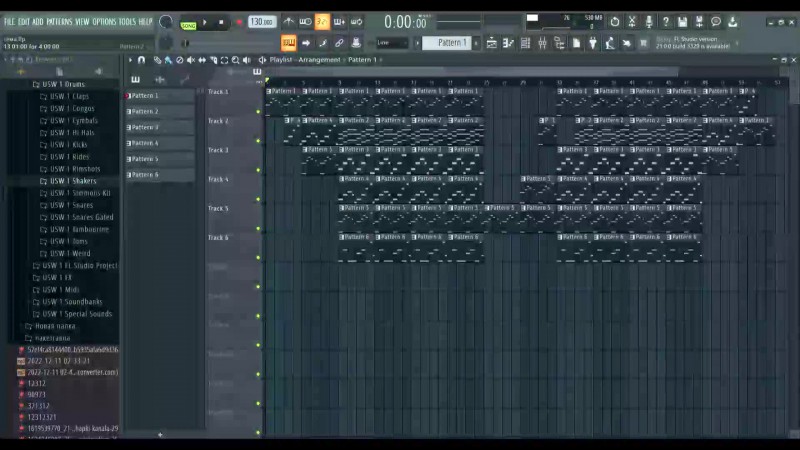Select Pattern 3 in picker list
Image resolution: width=800 pixels, height=450 pixels.
[x=160, y=127]
